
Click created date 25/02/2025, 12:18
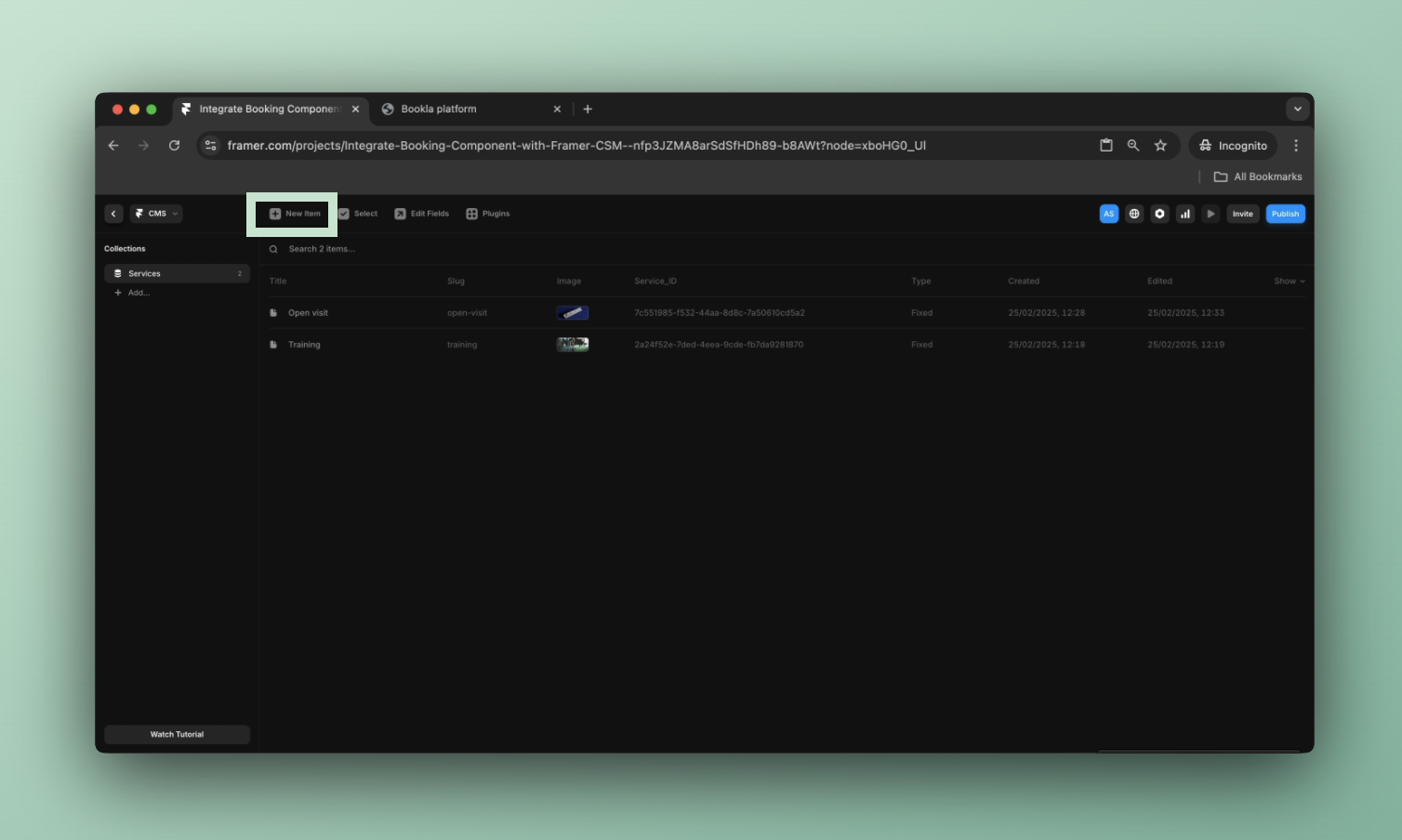coord(1046,345)
